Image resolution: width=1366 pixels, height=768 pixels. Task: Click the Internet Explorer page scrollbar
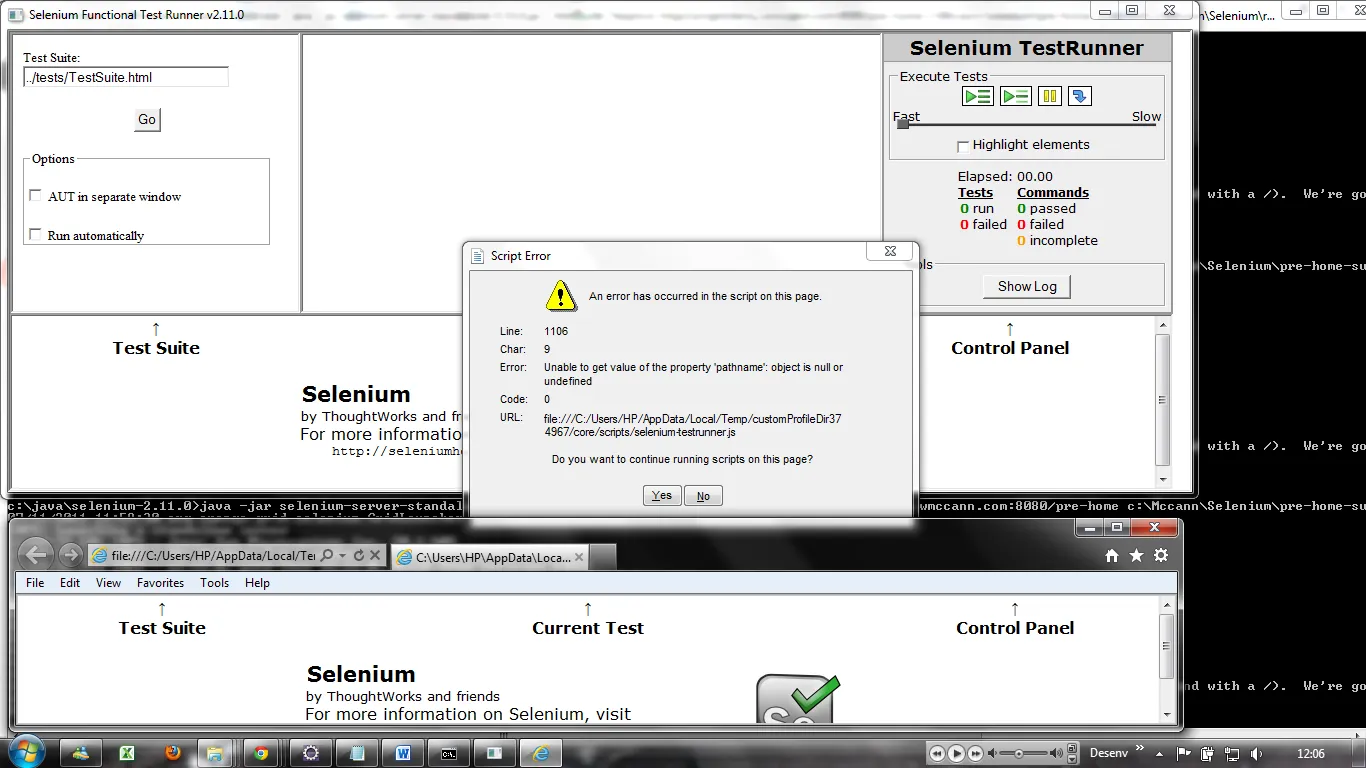pos(1167,658)
